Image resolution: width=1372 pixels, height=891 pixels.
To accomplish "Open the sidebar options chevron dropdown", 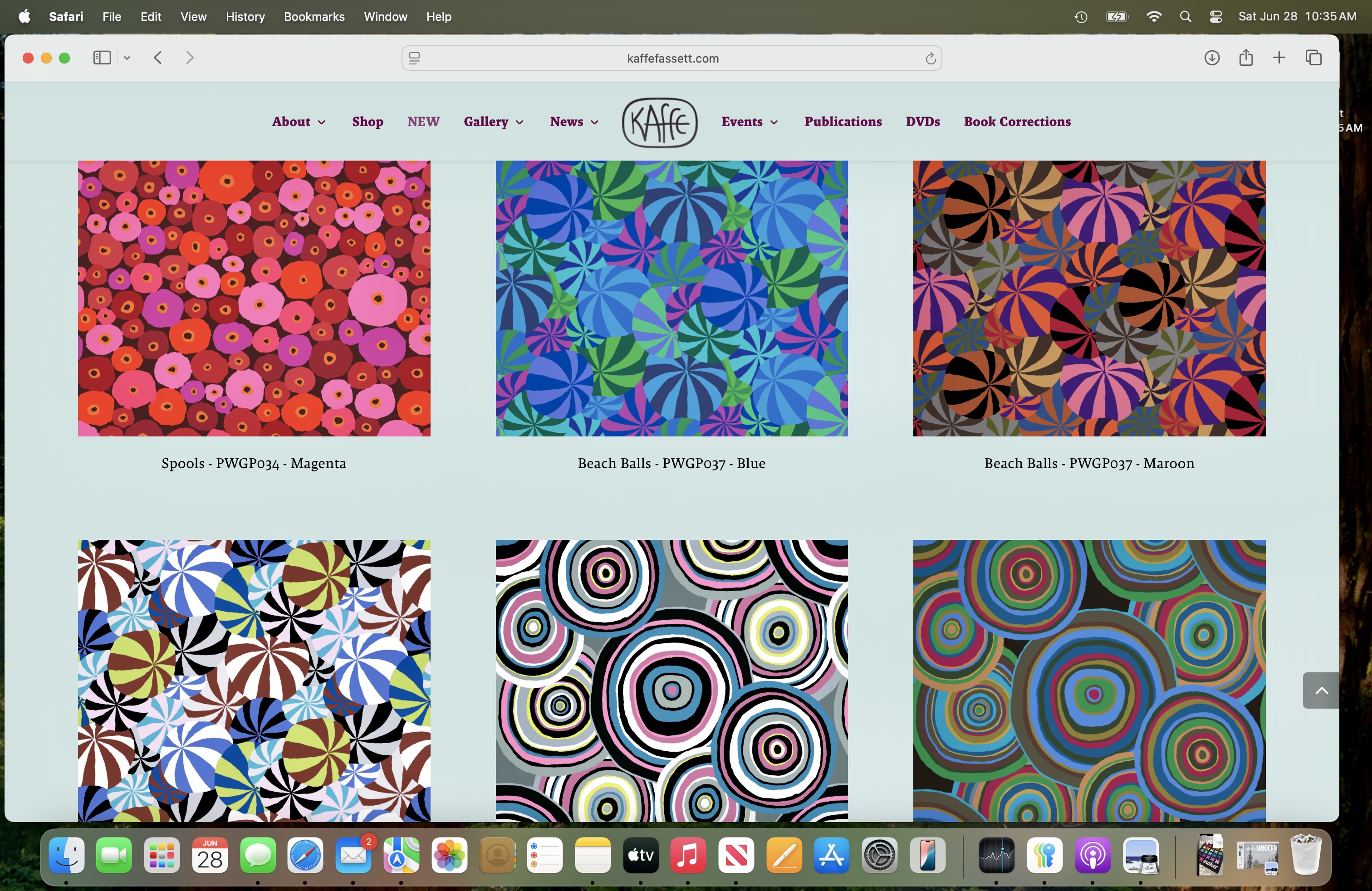I will [x=127, y=58].
